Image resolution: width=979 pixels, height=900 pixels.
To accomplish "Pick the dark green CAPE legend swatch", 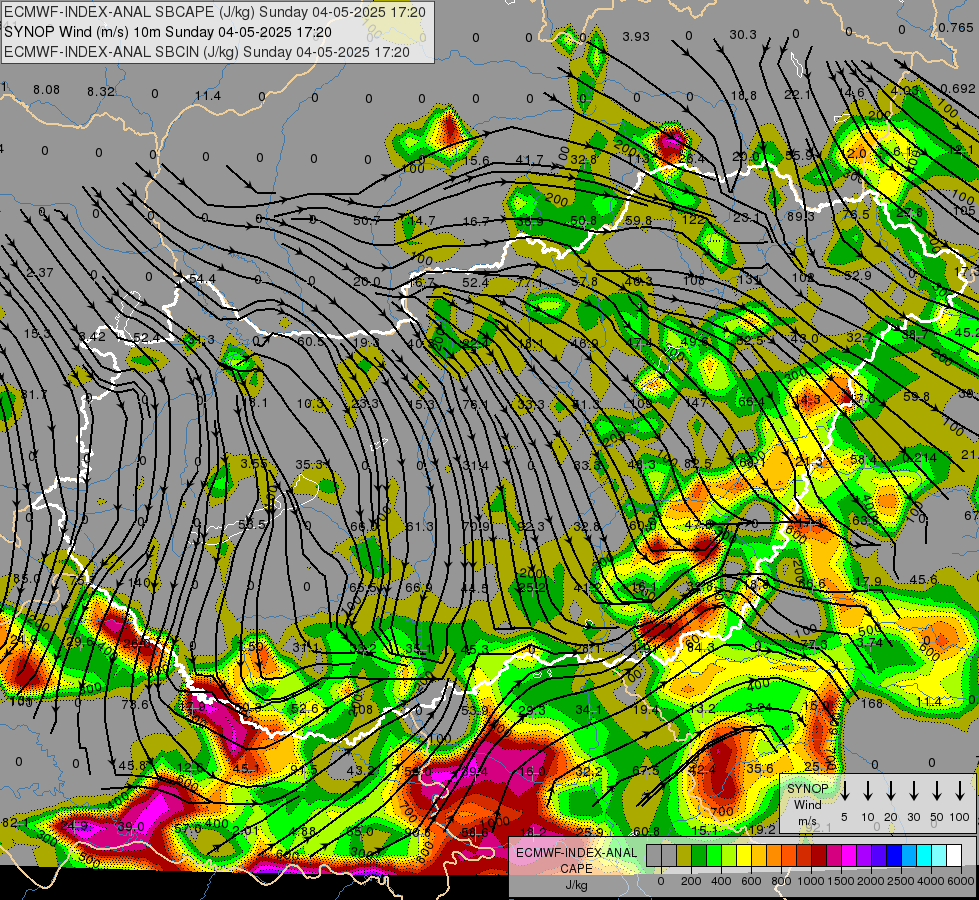I will (x=699, y=856).
